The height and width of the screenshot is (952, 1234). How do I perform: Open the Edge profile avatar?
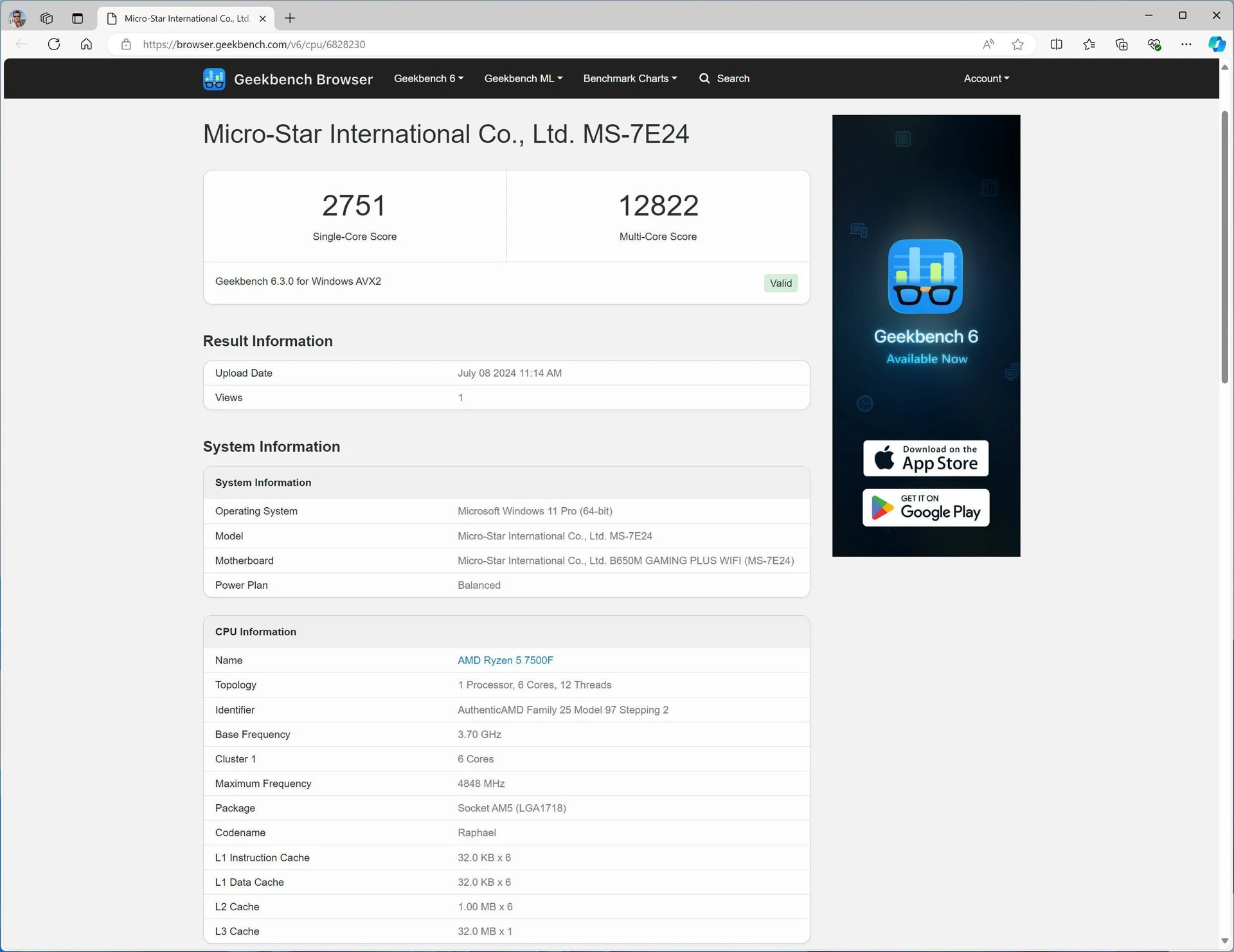pyautogui.click(x=17, y=18)
